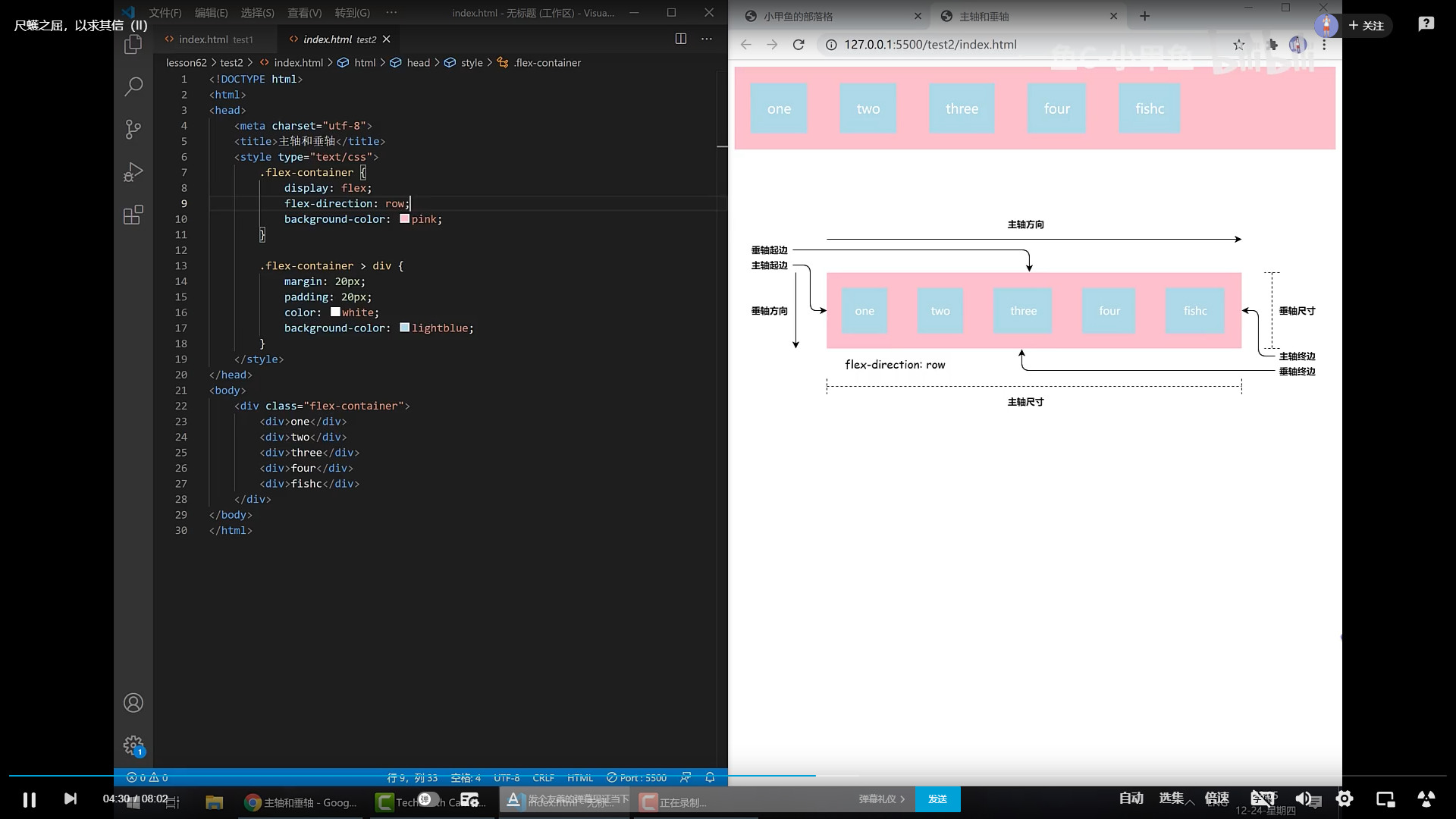Open the Search sidebar icon

click(133, 86)
